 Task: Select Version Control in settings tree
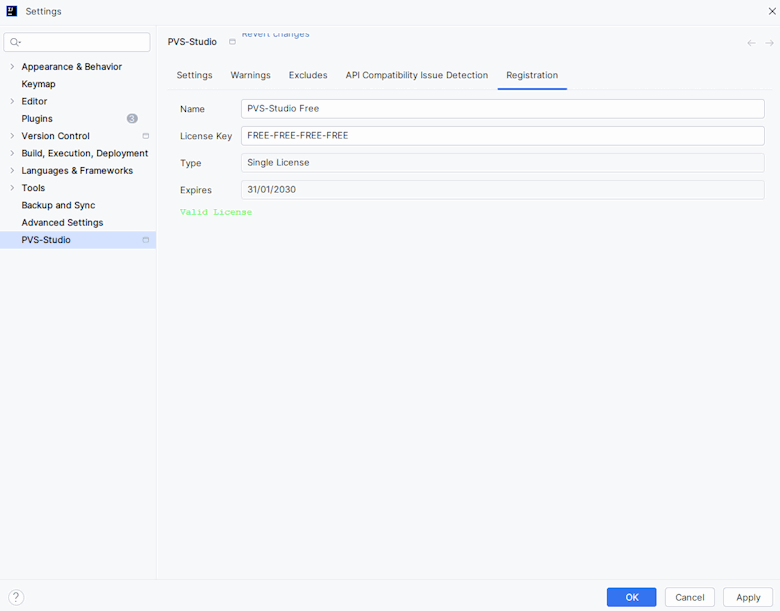[x=56, y=136]
